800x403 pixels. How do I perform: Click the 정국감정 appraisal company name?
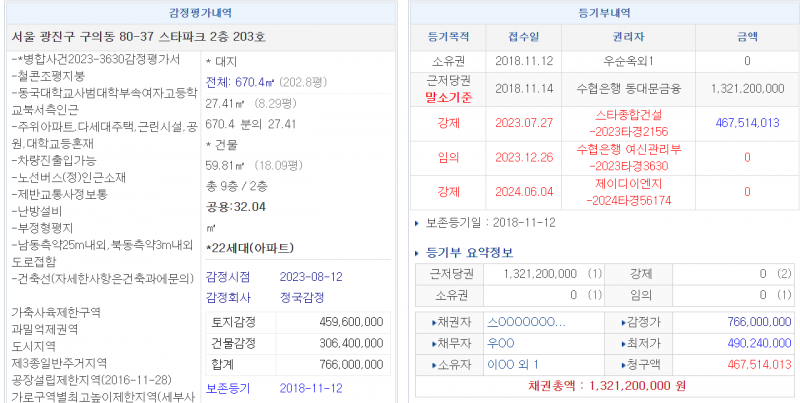point(300,297)
